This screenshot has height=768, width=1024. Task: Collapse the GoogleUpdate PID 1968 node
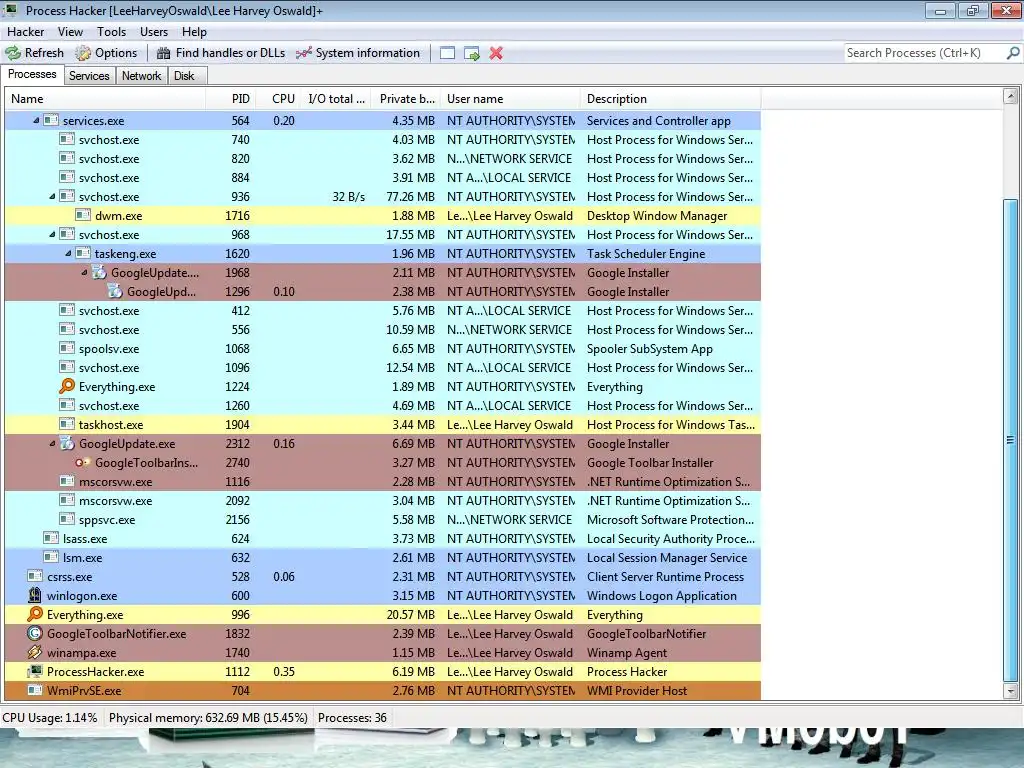(84, 272)
